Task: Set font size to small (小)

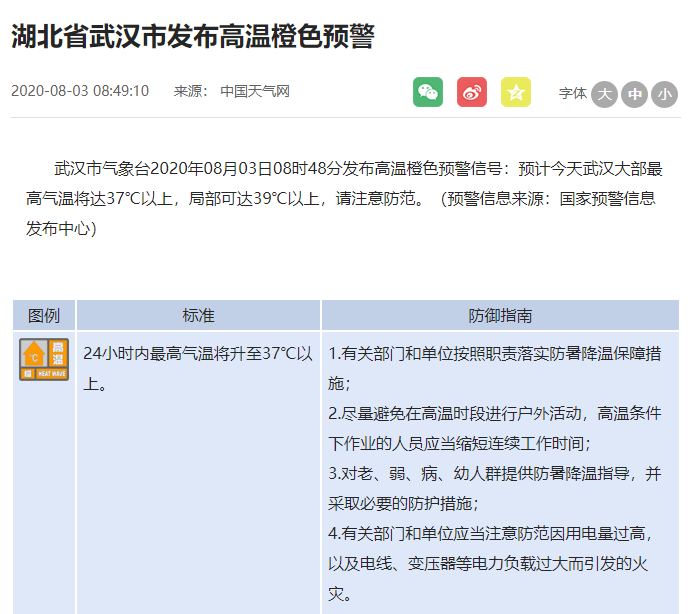Action: click(x=664, y=94)
